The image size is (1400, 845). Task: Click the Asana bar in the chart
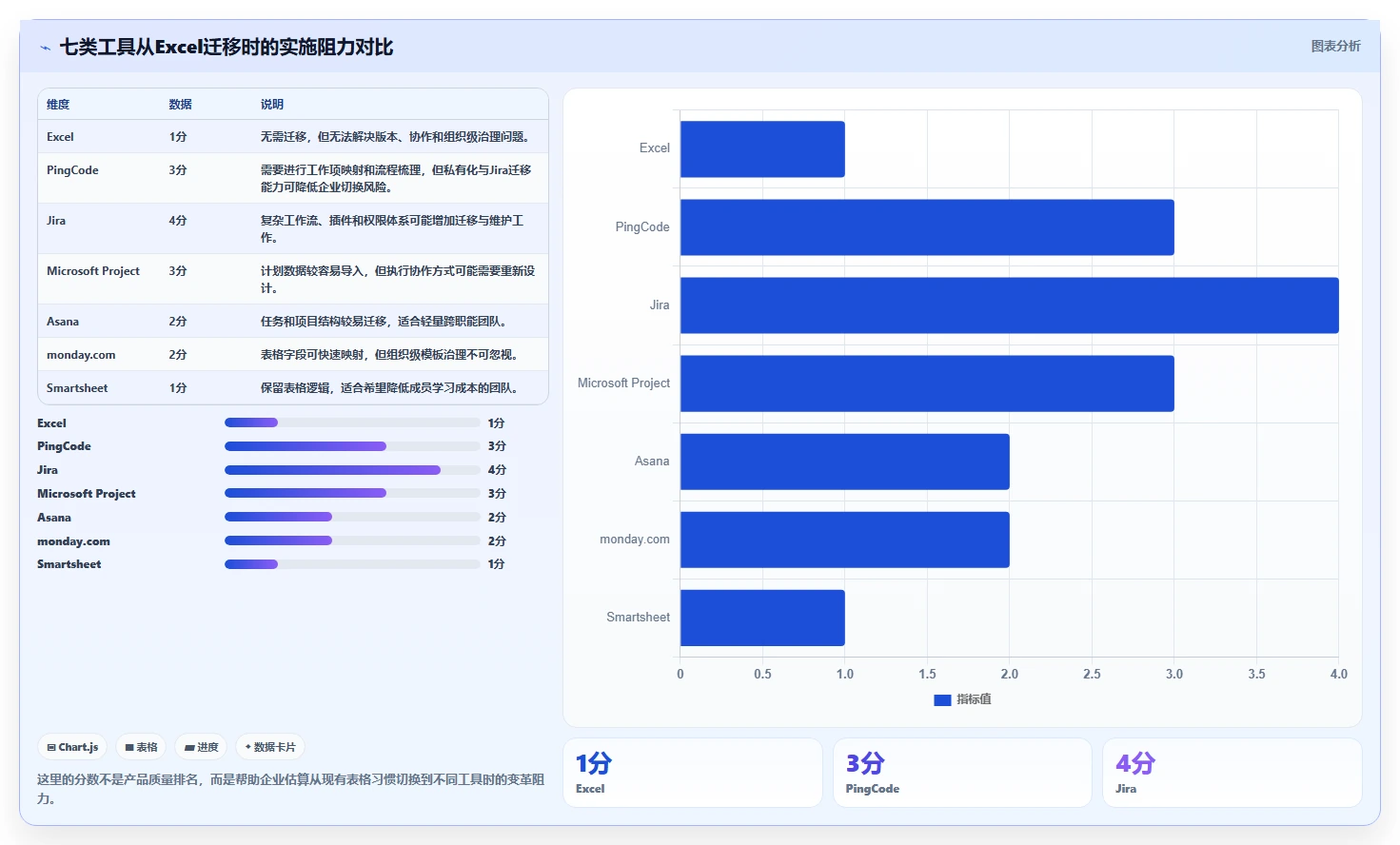pyautogui.click(x=844, y=462)
